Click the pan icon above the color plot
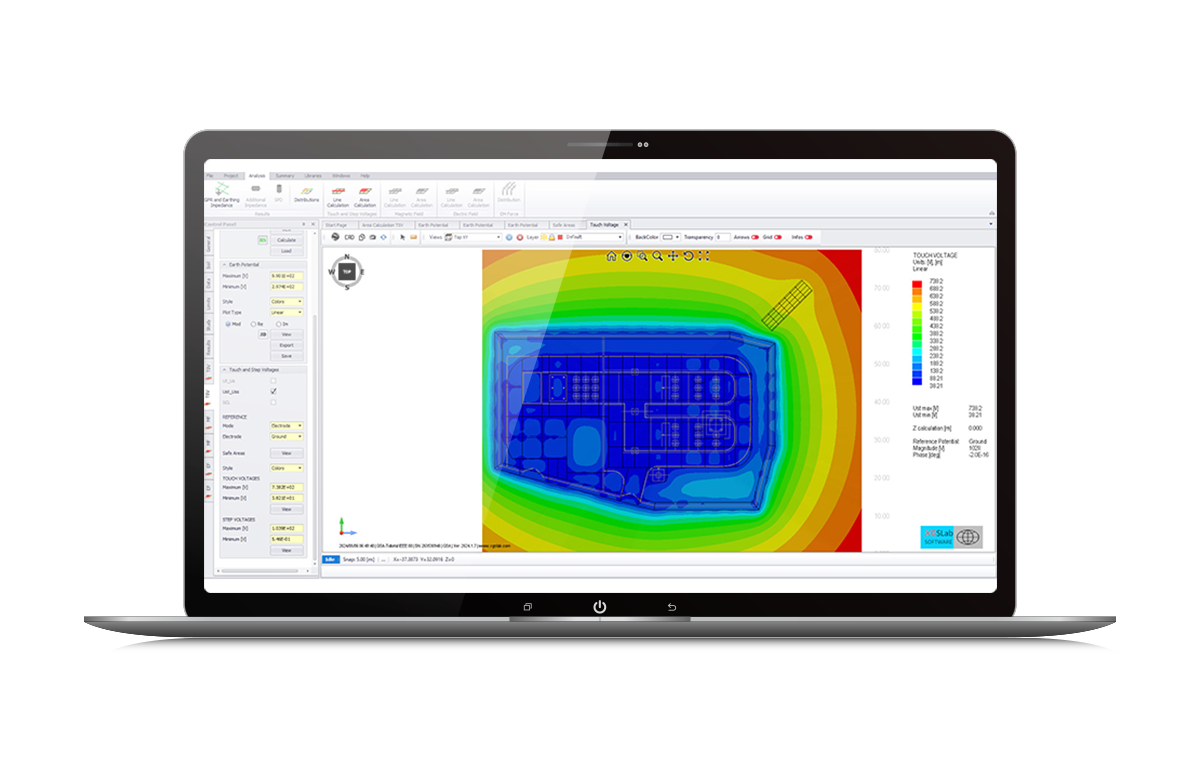Image resolution: width=1200 pixels, height=780 pixels. point(673,256)
